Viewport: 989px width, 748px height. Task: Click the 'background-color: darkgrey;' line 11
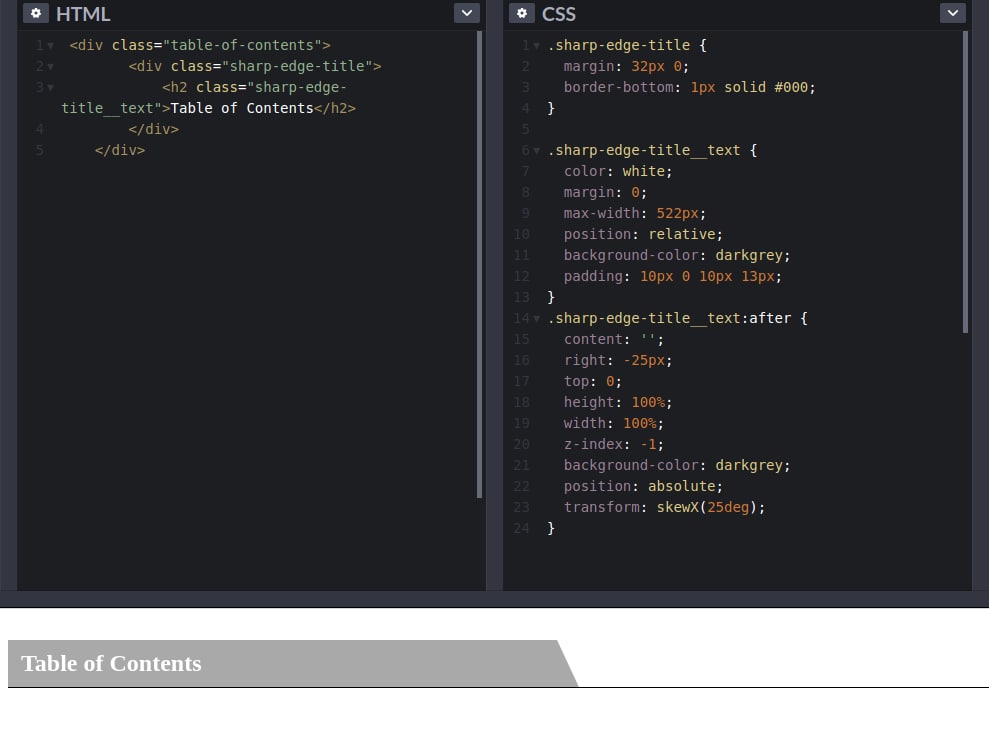point(677,255)
